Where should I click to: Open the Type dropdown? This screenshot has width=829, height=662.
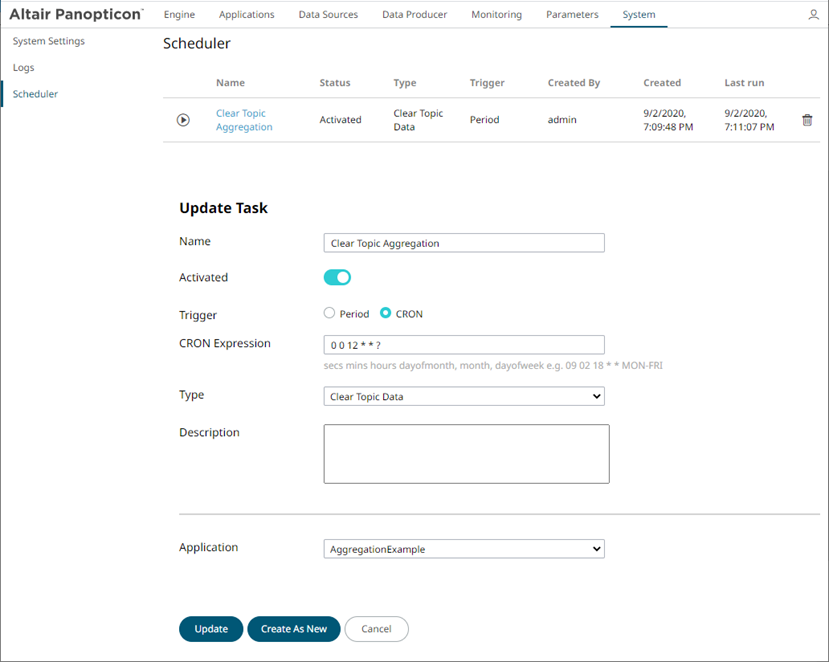tap(463, 396)
